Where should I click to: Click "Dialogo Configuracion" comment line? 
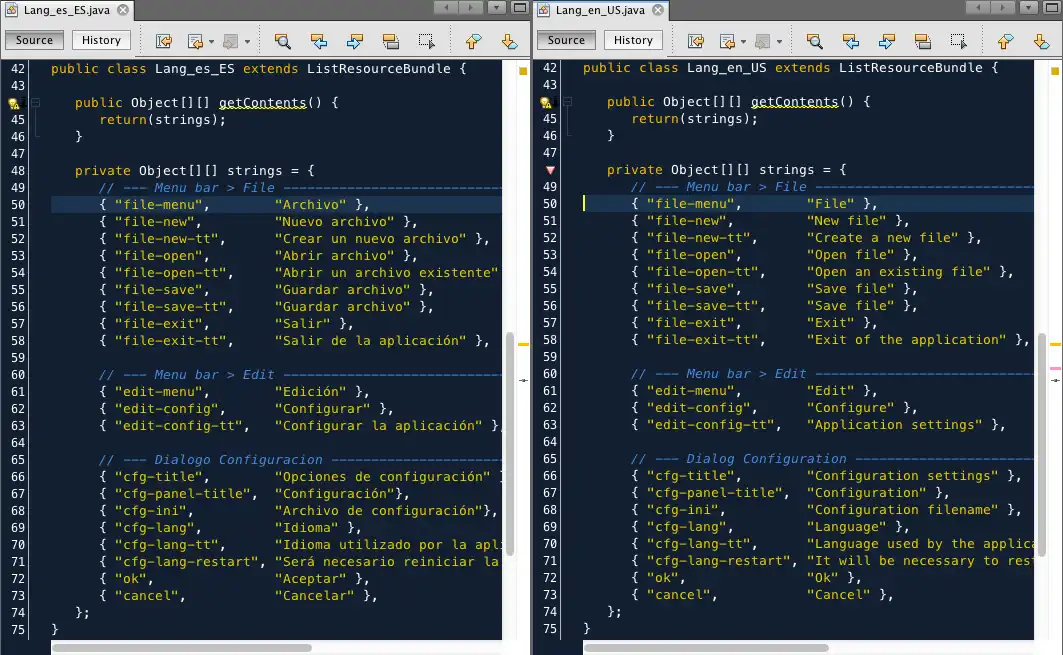tap(238, 460)
